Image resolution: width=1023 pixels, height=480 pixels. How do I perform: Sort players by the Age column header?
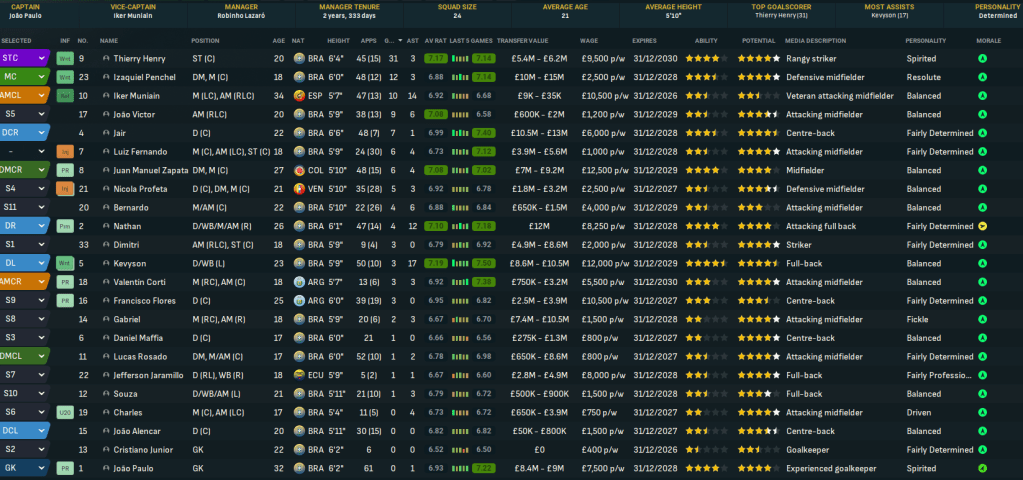pyautogui.click(x=279, y=40)
